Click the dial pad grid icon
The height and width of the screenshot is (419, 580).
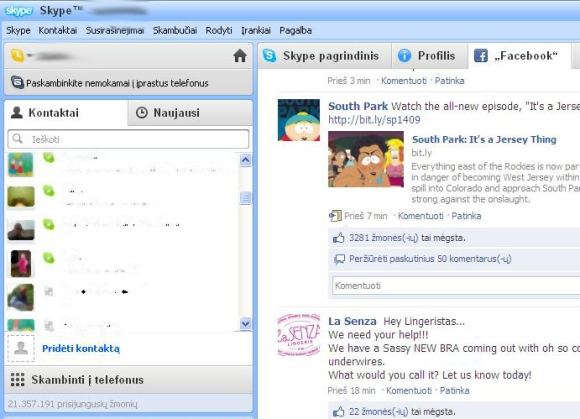pos(17,380)
